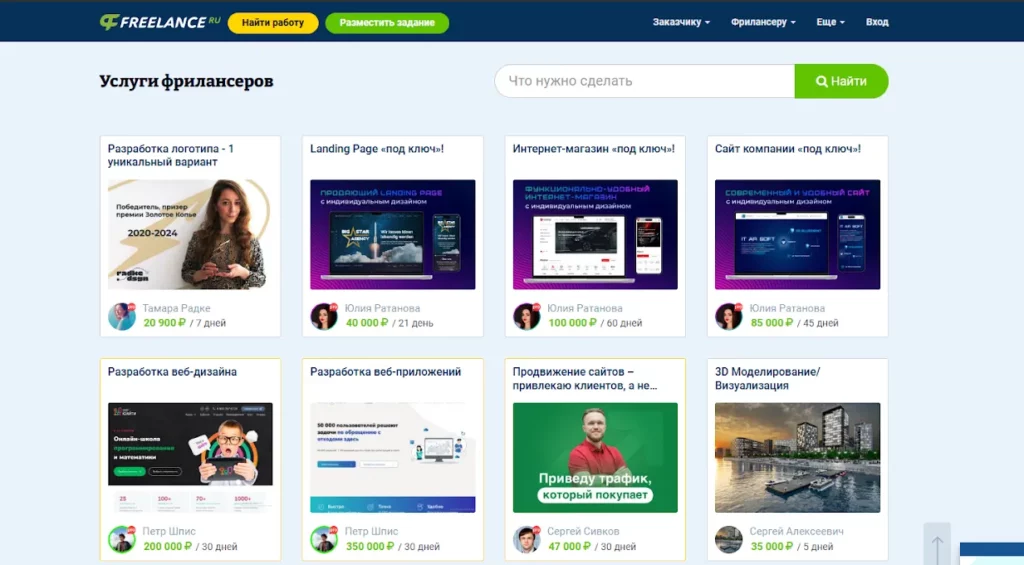Click Тамара Радке's avatar icon
The height and width of the screenshot is (565, 1024).
tap(122, 316)
